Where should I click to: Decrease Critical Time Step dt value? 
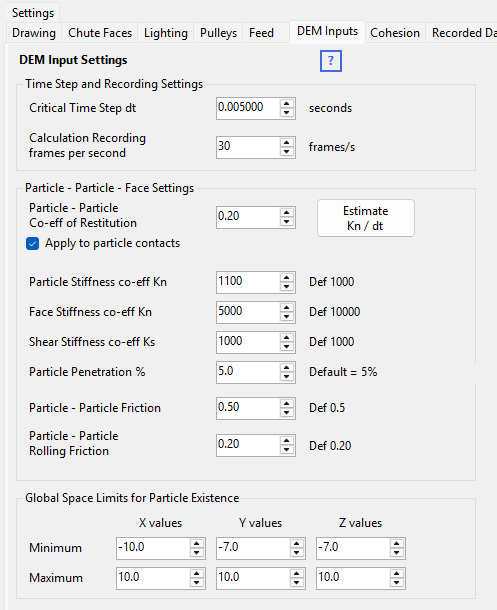[x=287, y=113]
